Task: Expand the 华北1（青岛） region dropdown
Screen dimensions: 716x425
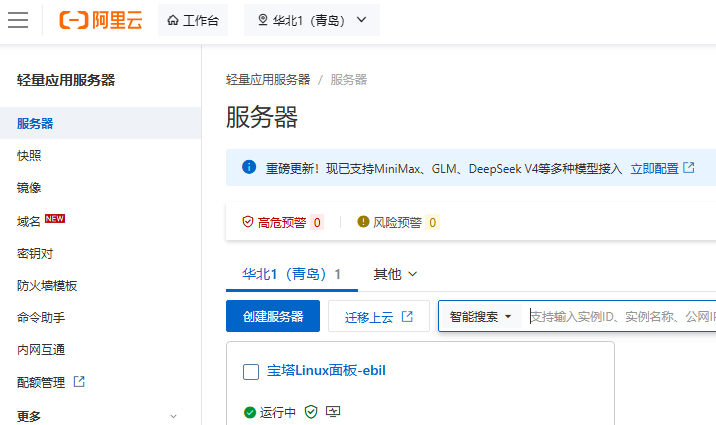Action: click(x=312, y=20)
